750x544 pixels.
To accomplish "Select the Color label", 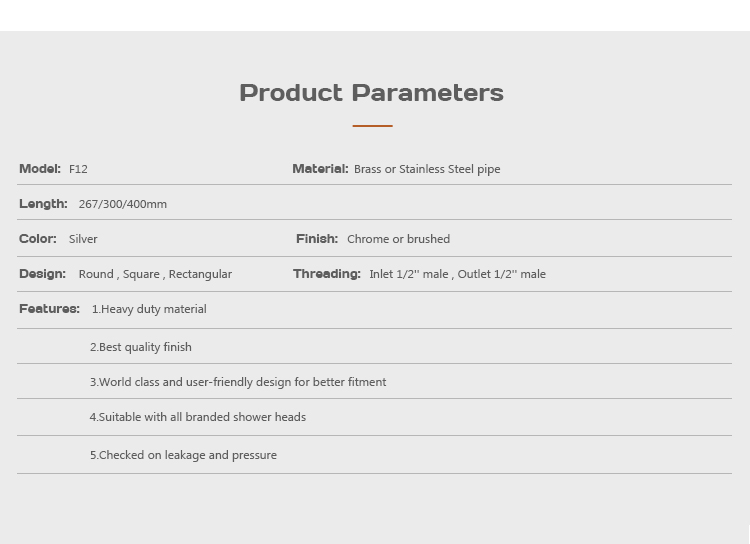I will 38,239.
